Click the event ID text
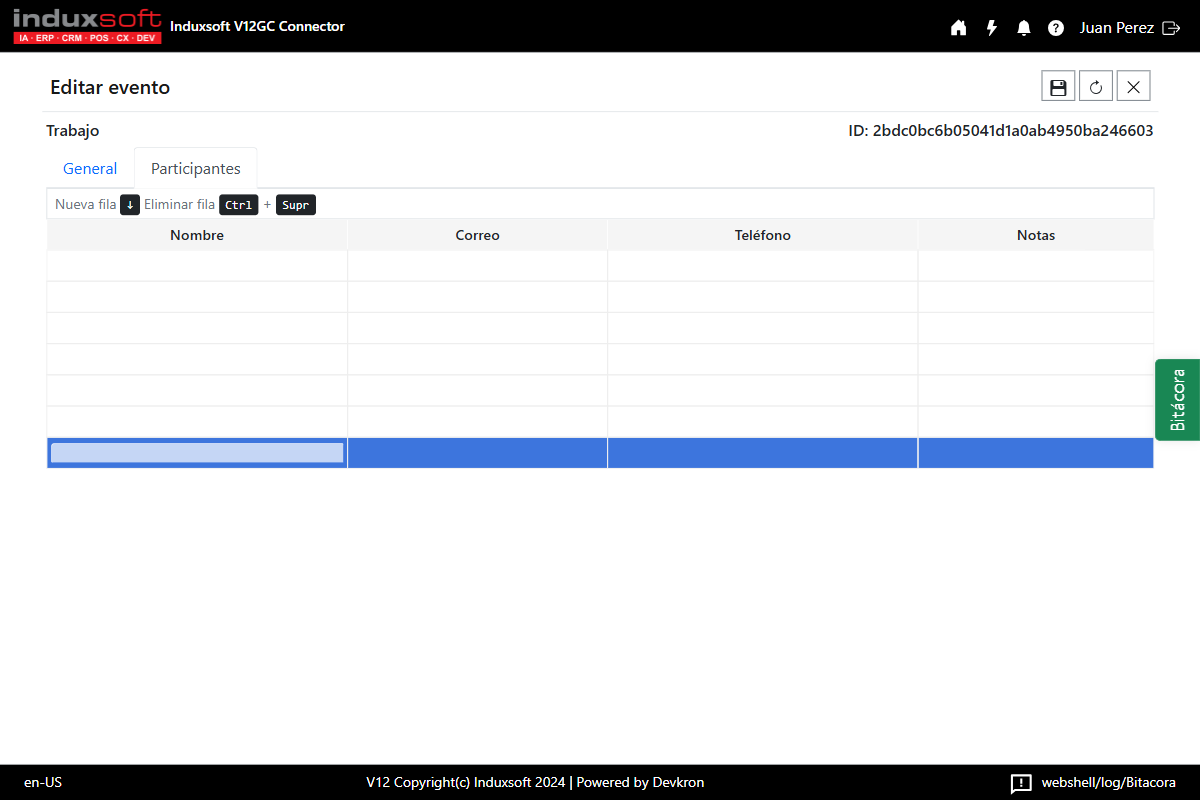This screenshot has height=800, width=1200. [1001, 131]
